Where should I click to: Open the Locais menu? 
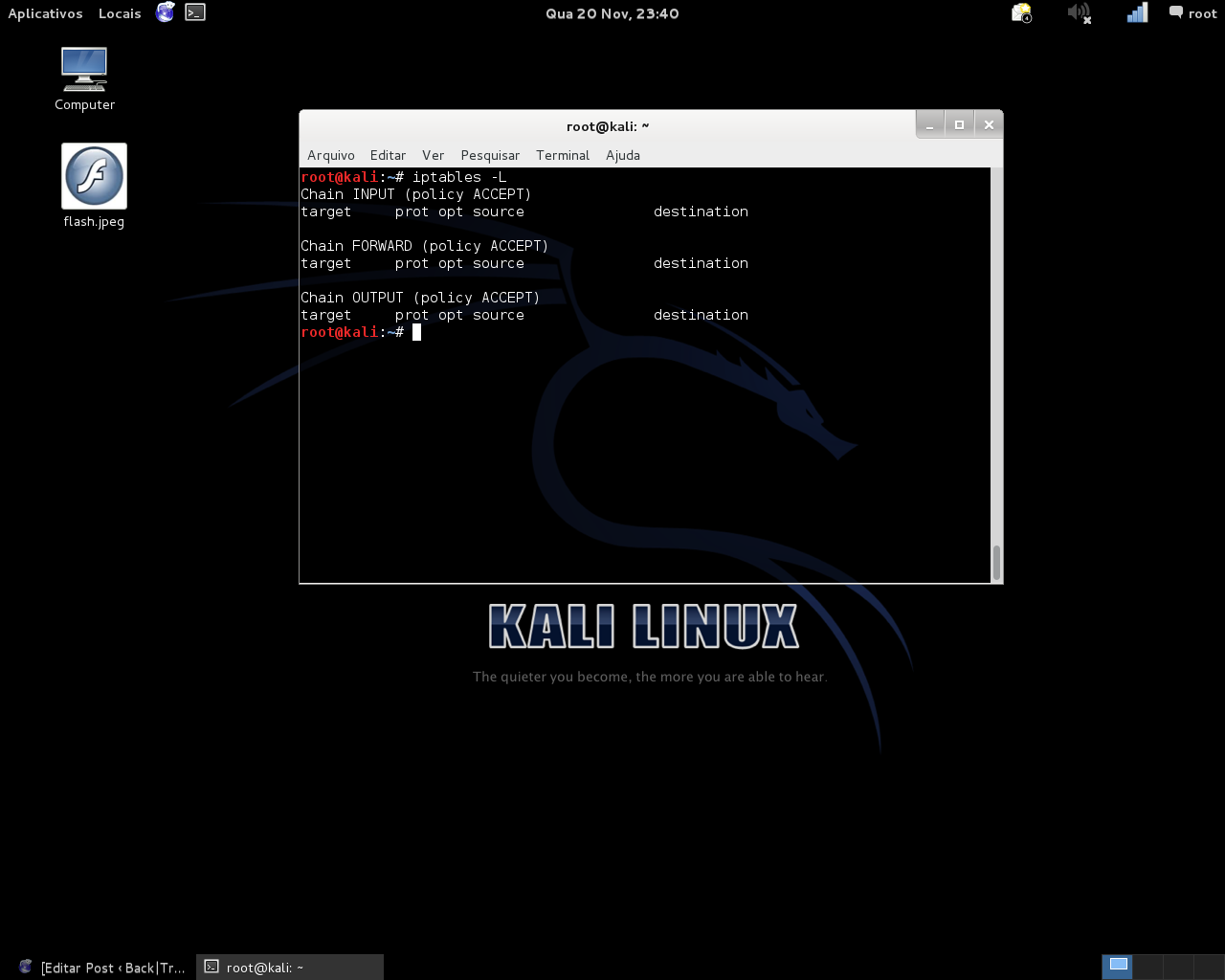pyautogui.click(x=120, y=13)
